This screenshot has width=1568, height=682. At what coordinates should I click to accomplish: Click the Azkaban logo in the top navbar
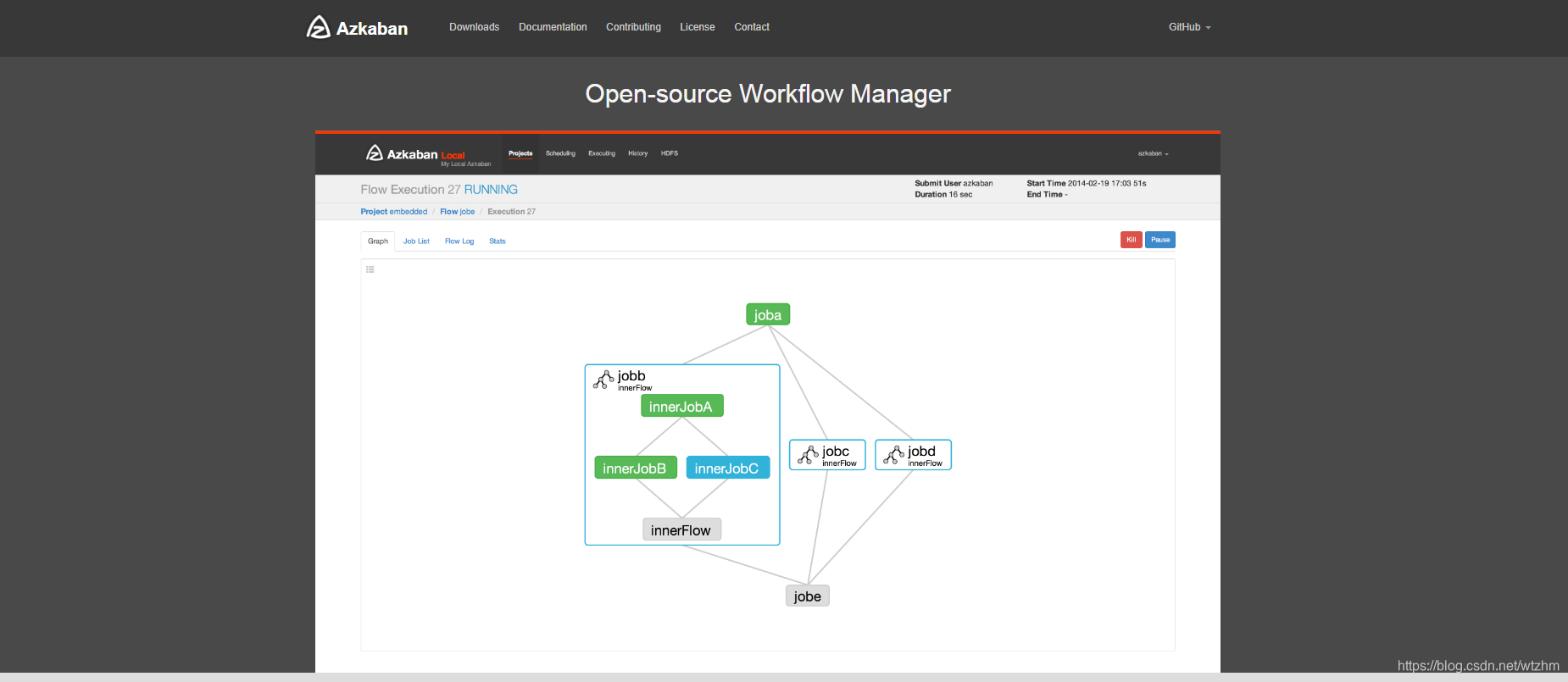click(x=357, y=27)
